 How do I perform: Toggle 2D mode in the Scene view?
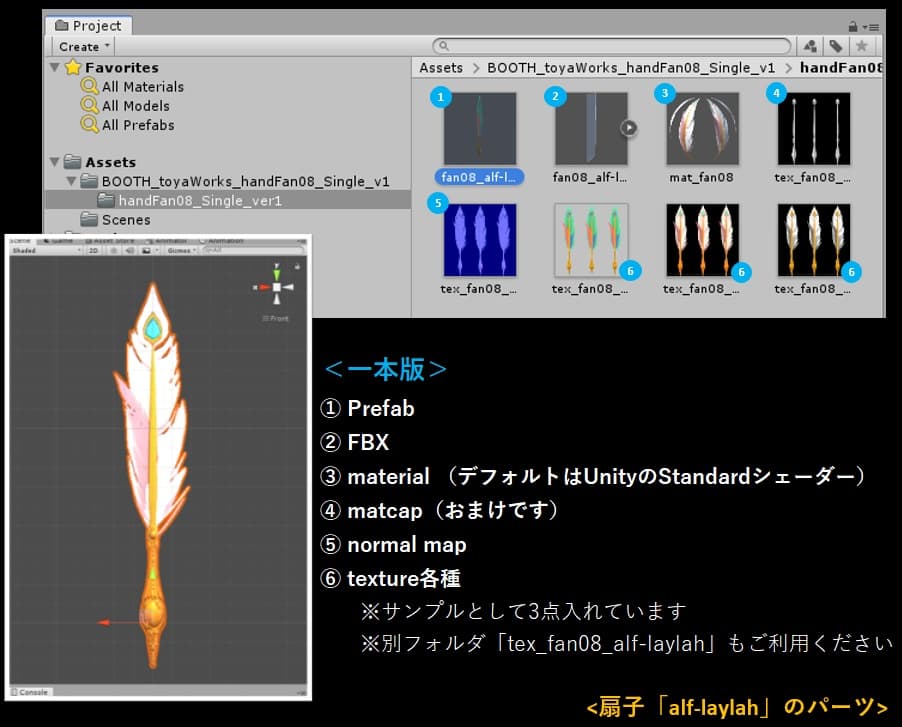[93, 251]
